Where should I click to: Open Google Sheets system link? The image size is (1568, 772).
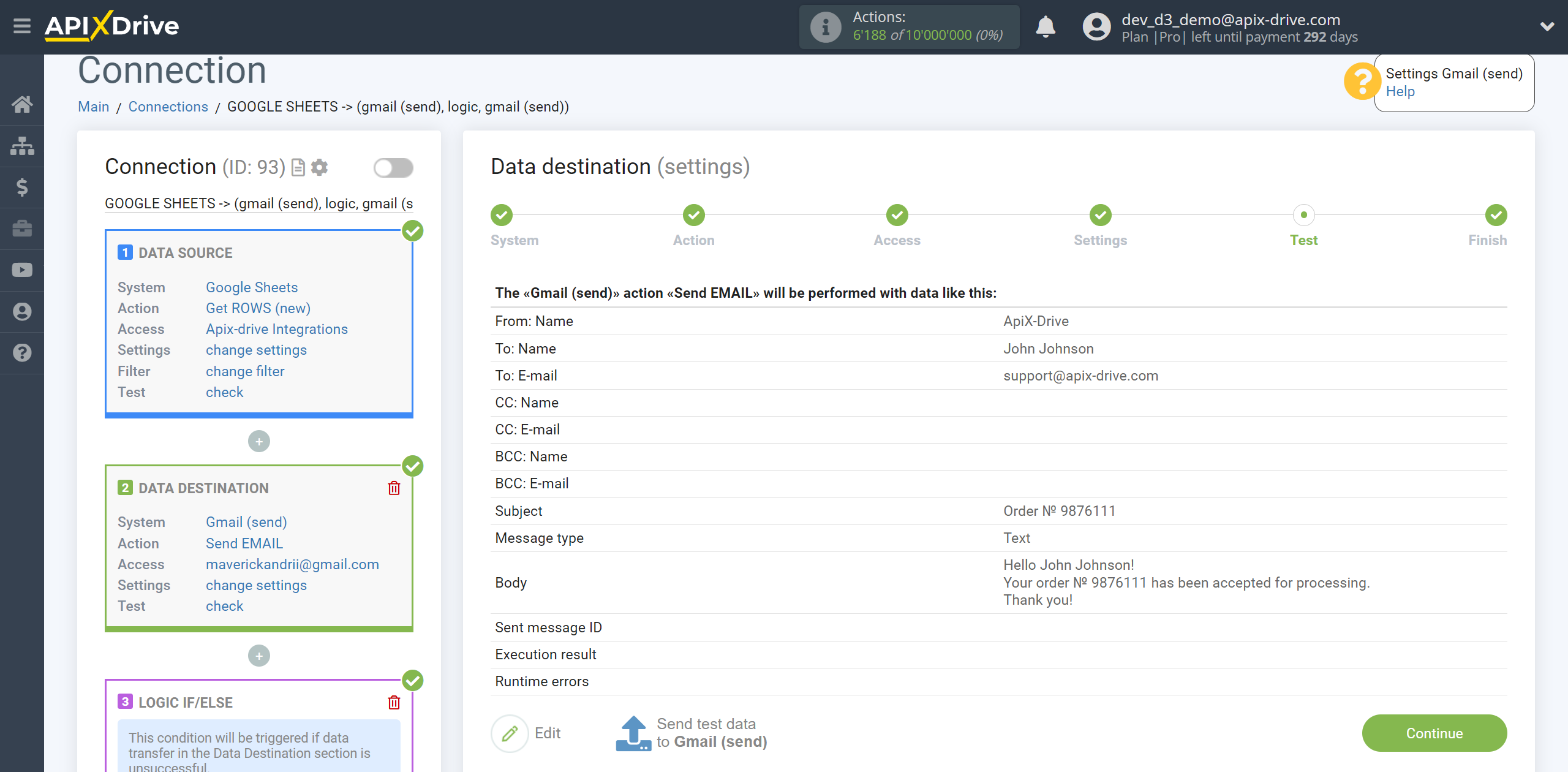252,287
